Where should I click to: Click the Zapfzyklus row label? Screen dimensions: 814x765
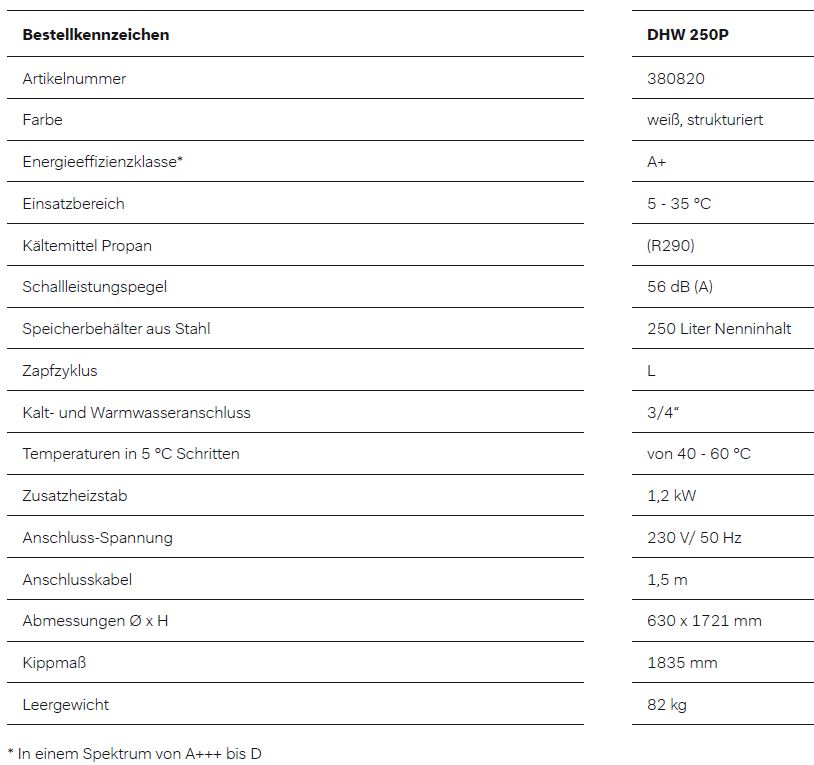60,371
